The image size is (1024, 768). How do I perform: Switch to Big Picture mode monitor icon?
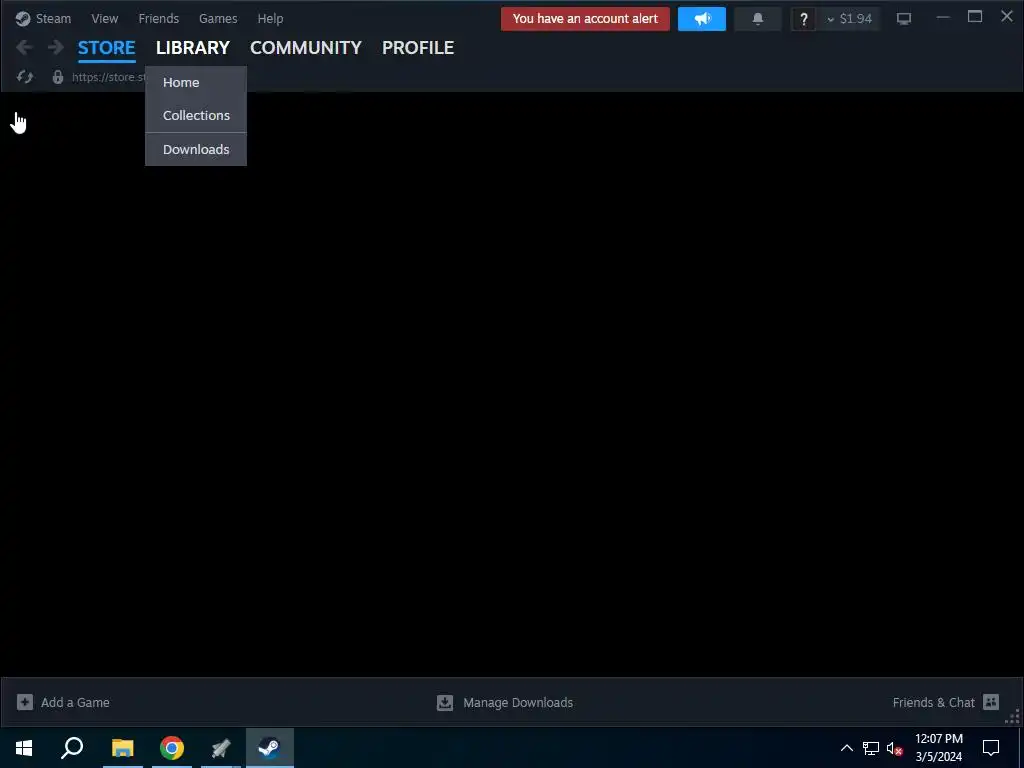[x=904, y=19]
